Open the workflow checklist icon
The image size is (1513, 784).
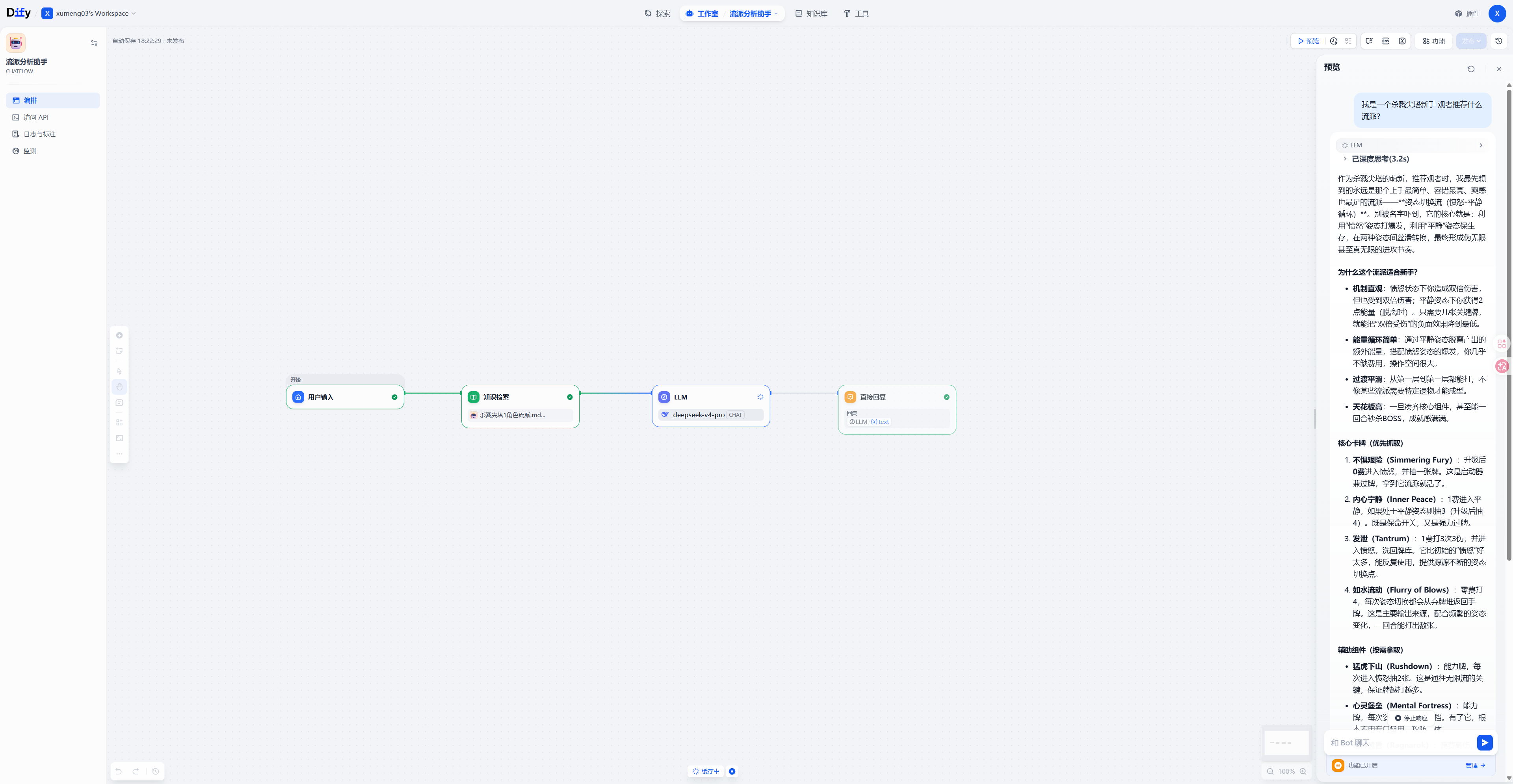(1349, 41)
